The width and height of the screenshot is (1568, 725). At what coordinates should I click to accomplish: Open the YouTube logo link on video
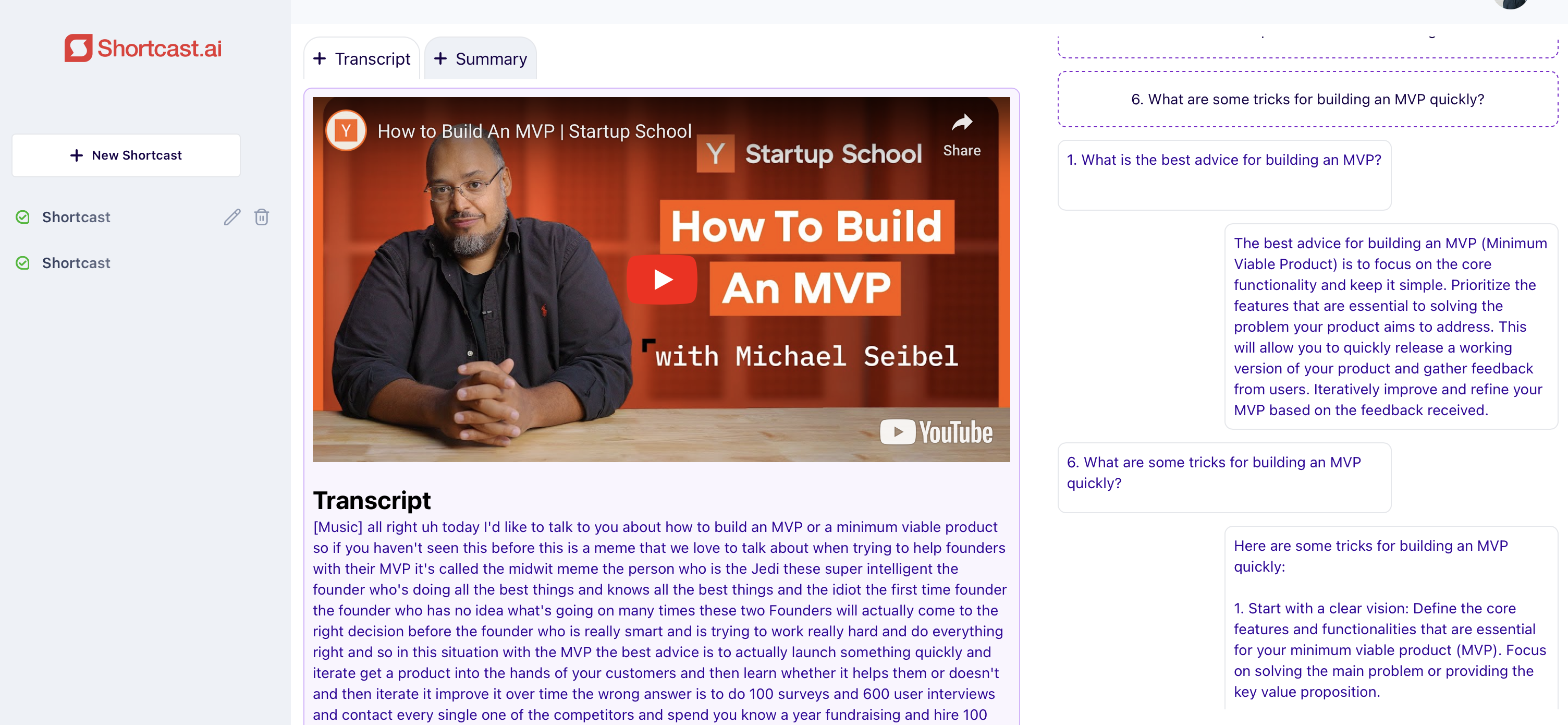pyautogui.click(x=936, y=432)
